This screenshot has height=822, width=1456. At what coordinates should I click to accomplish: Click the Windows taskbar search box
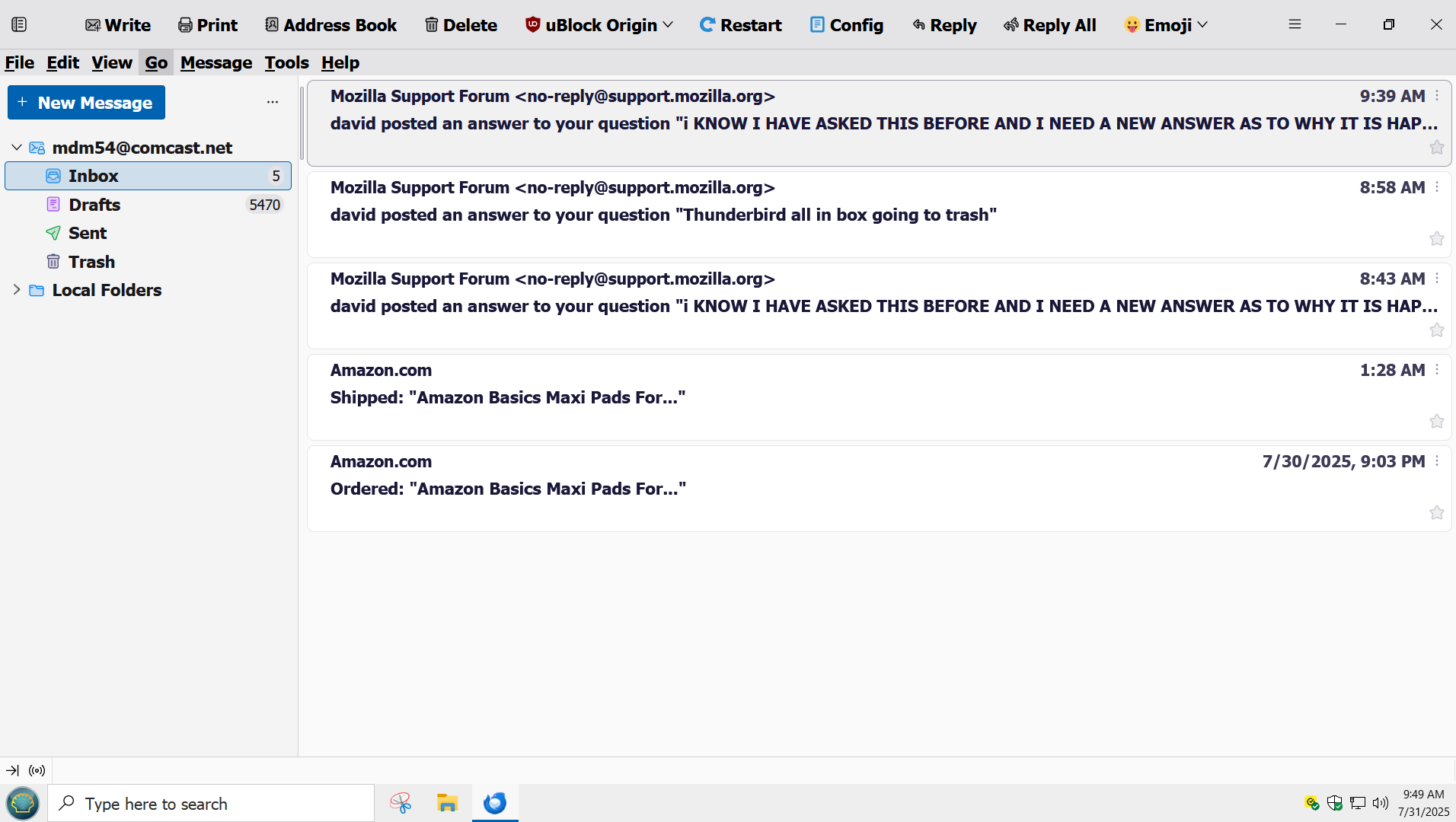[211, 803]
